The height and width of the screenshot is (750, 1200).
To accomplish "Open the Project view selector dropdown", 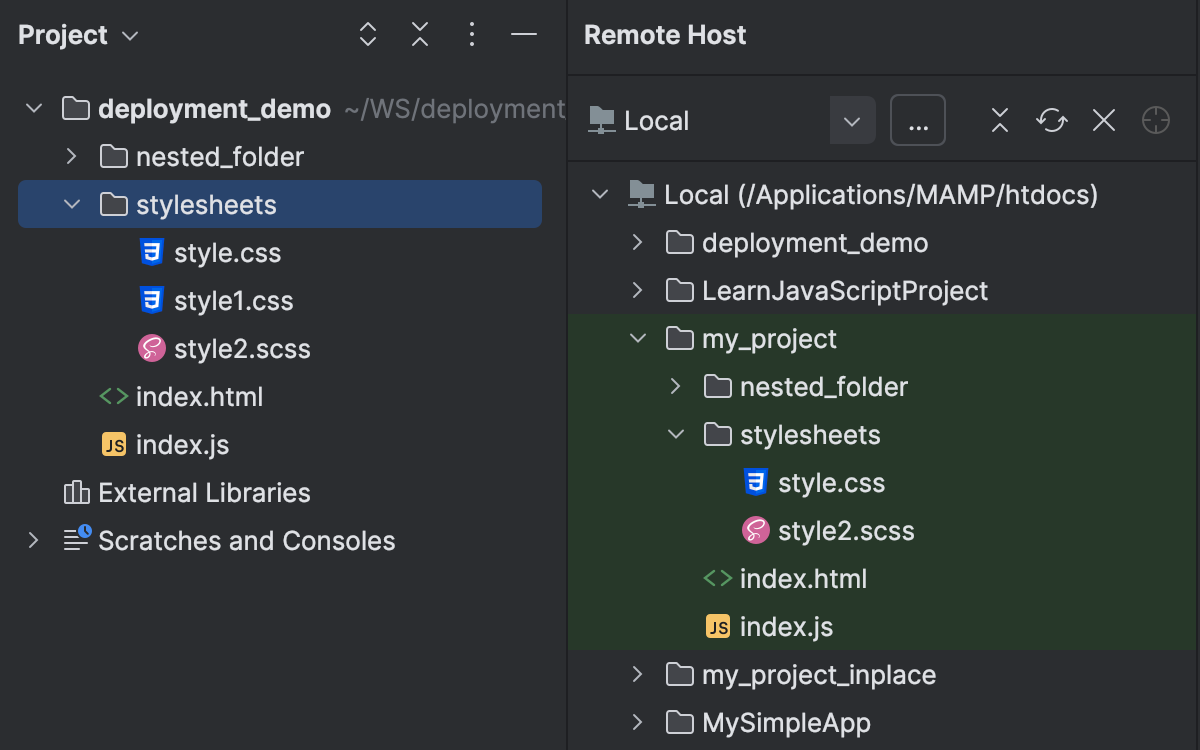I will (128, 34).
